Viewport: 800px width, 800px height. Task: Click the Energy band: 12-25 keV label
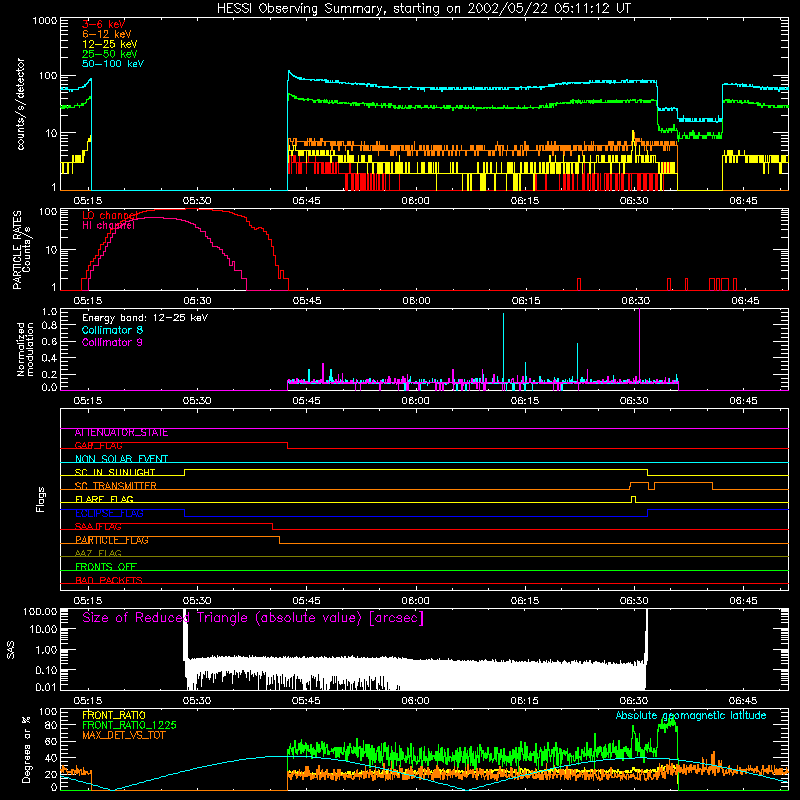[145, 318]
